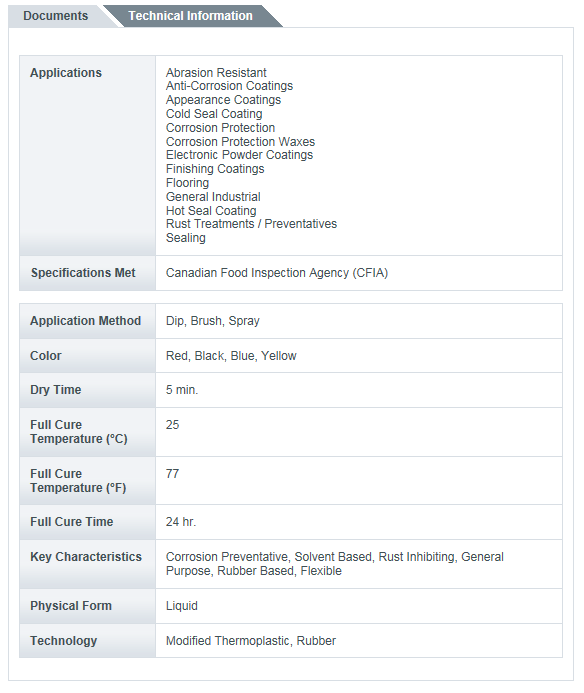Click Full Cure Temperature (°C) label
This screenshot has width=584, height=693.
pyautogui.click(x=79, y=432)
